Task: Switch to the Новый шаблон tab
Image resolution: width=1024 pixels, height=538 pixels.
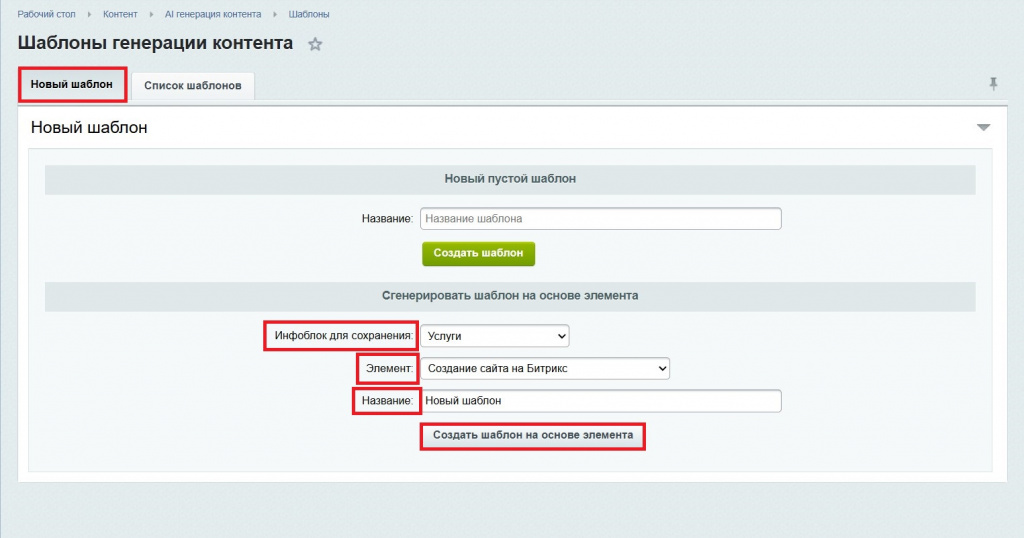Action: pos(72,84)
